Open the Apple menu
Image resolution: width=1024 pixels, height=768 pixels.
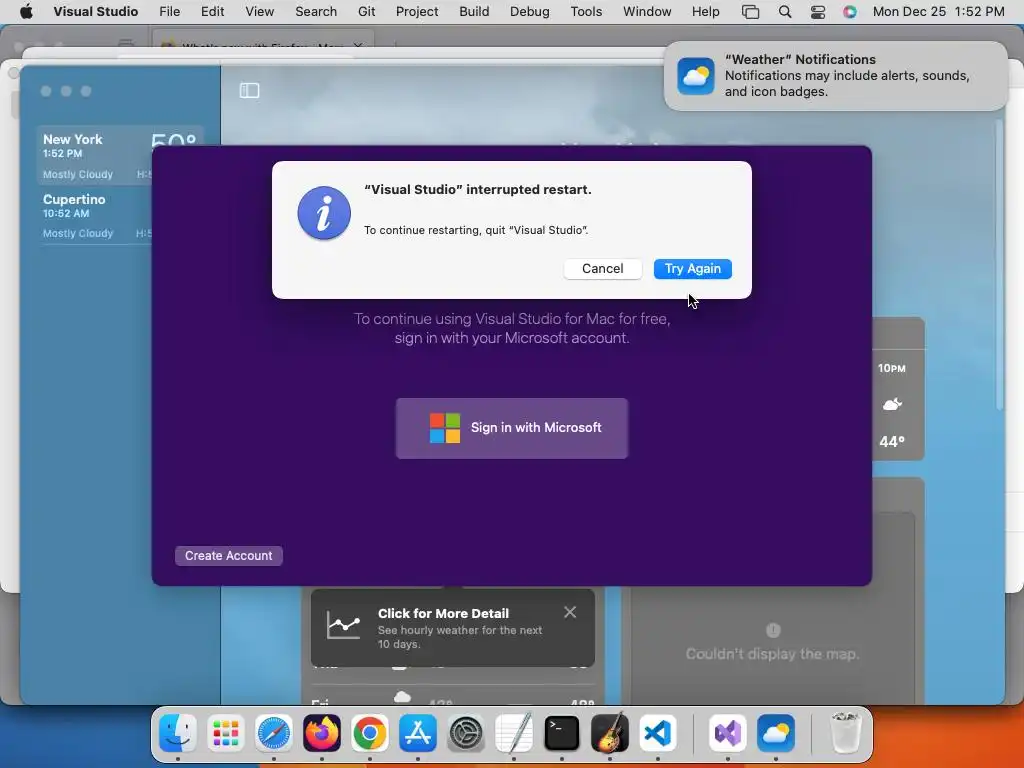26,12
